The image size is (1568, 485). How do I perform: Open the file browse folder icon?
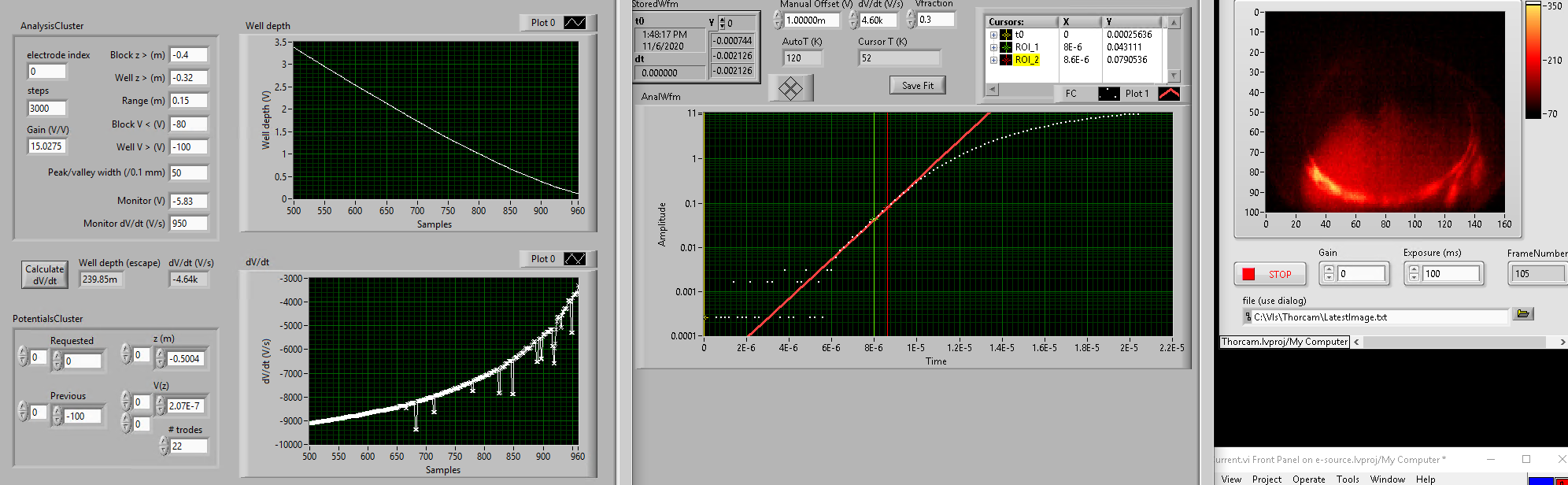[x=1523, y=314]
